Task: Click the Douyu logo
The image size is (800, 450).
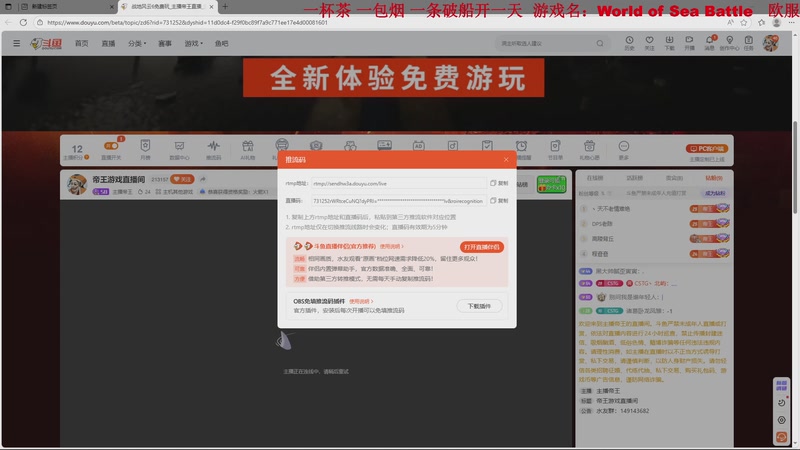Action: pyautogui.click(x=46, y=44)
